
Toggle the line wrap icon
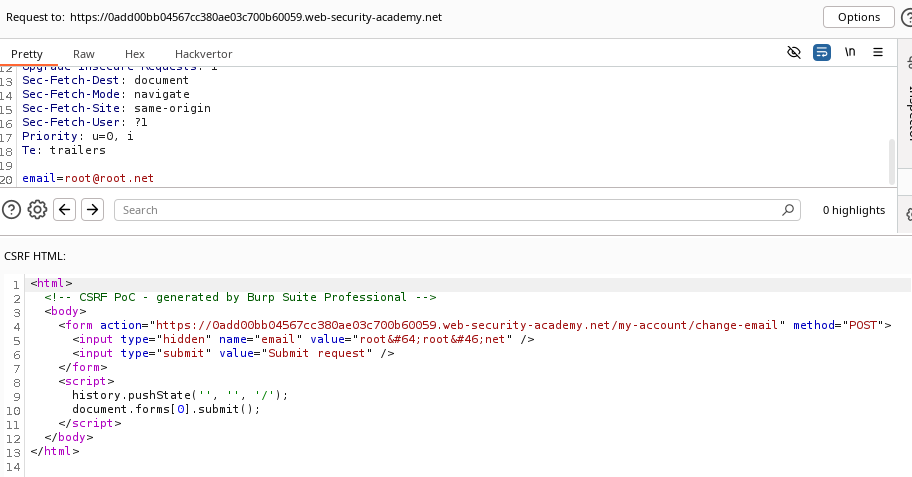(822, 52)
